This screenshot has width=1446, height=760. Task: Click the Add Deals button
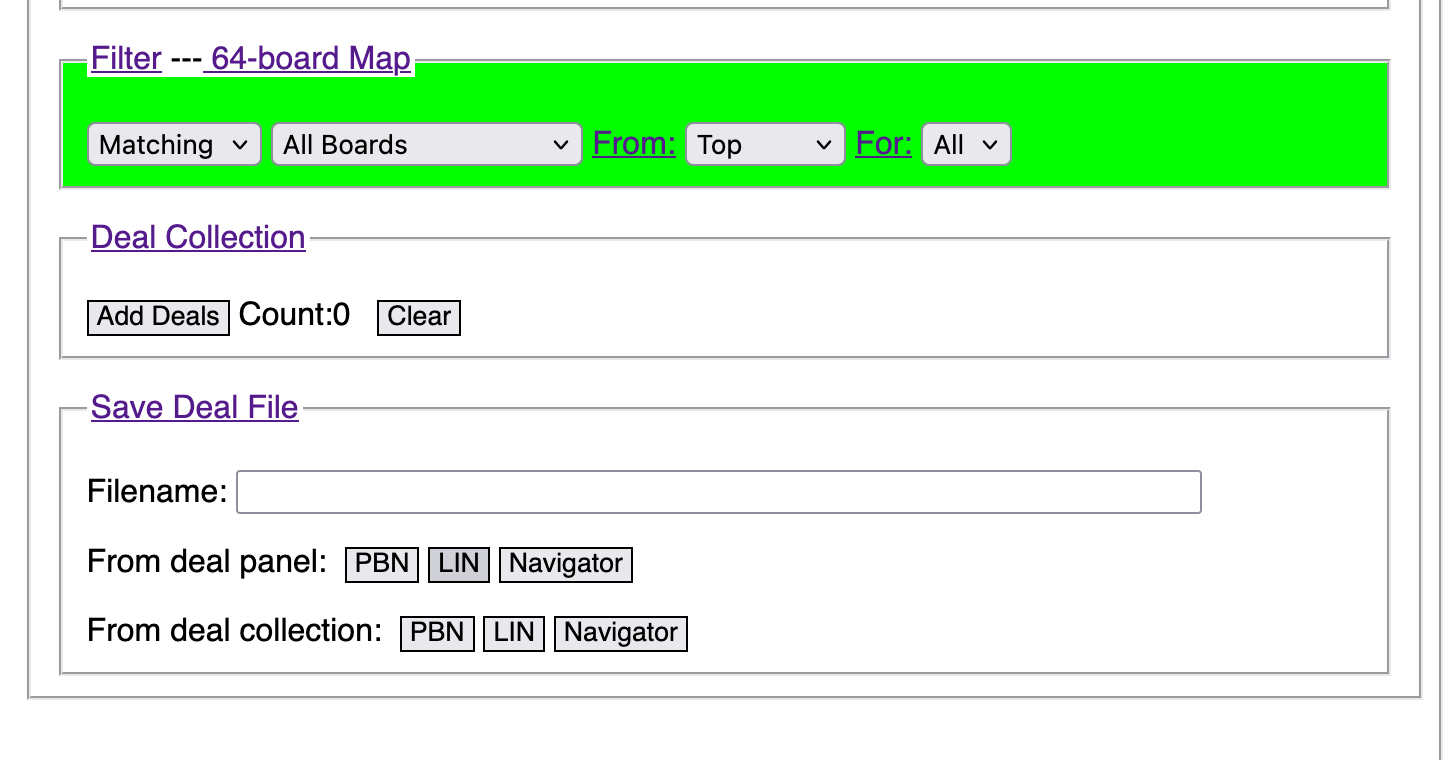158,317
